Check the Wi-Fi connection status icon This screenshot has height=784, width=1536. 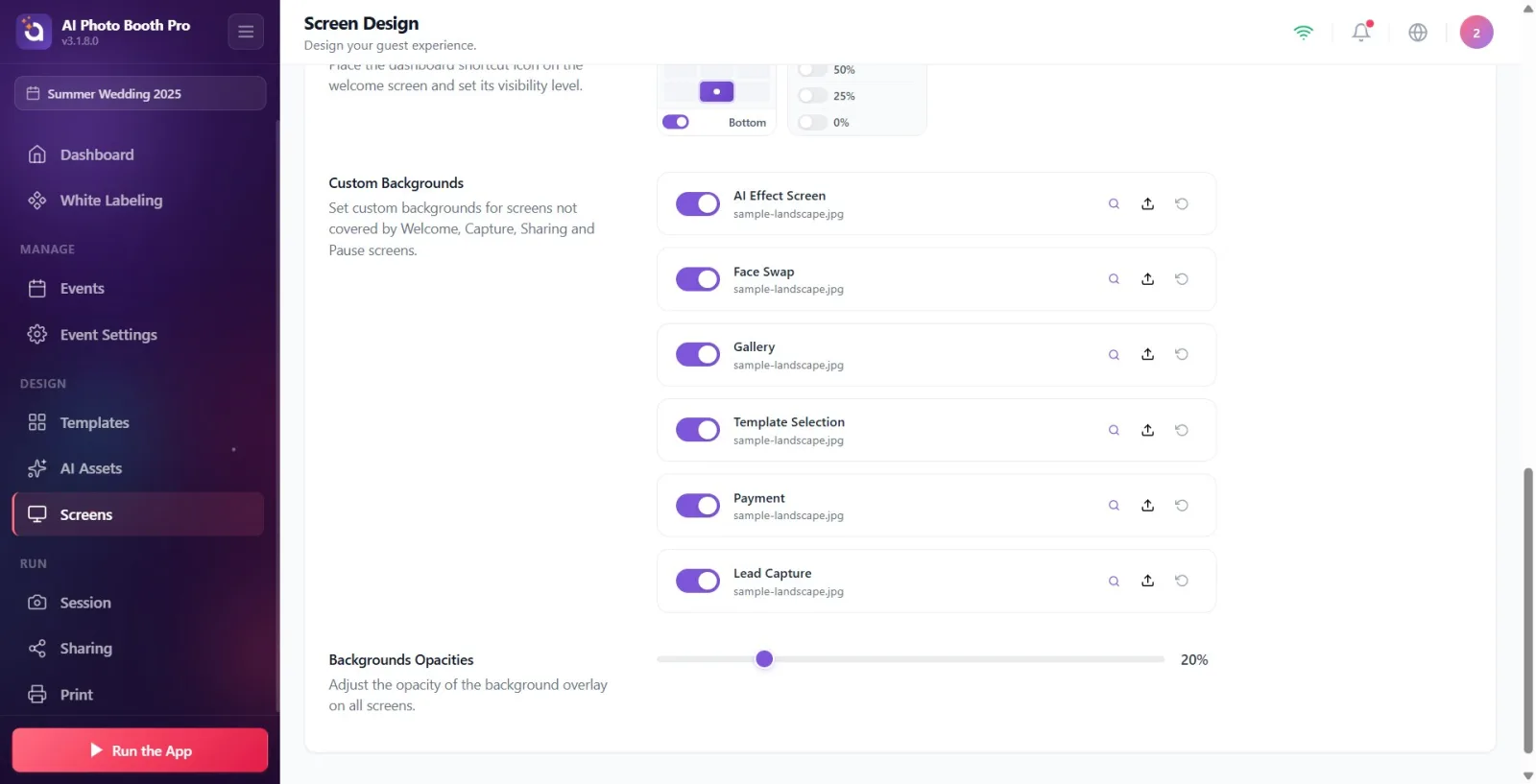(1303, 32)
